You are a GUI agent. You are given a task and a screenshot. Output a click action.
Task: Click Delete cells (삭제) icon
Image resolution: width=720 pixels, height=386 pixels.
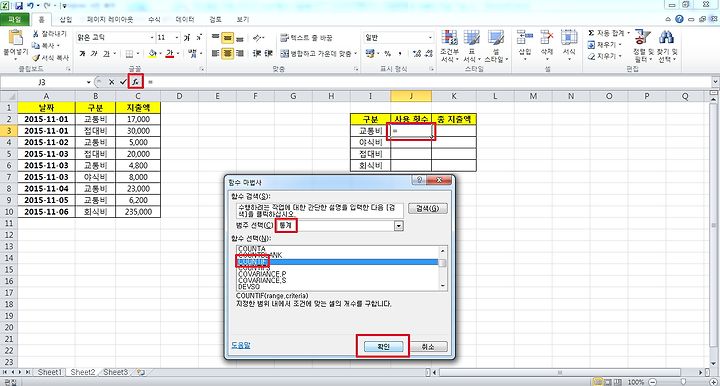546,38
